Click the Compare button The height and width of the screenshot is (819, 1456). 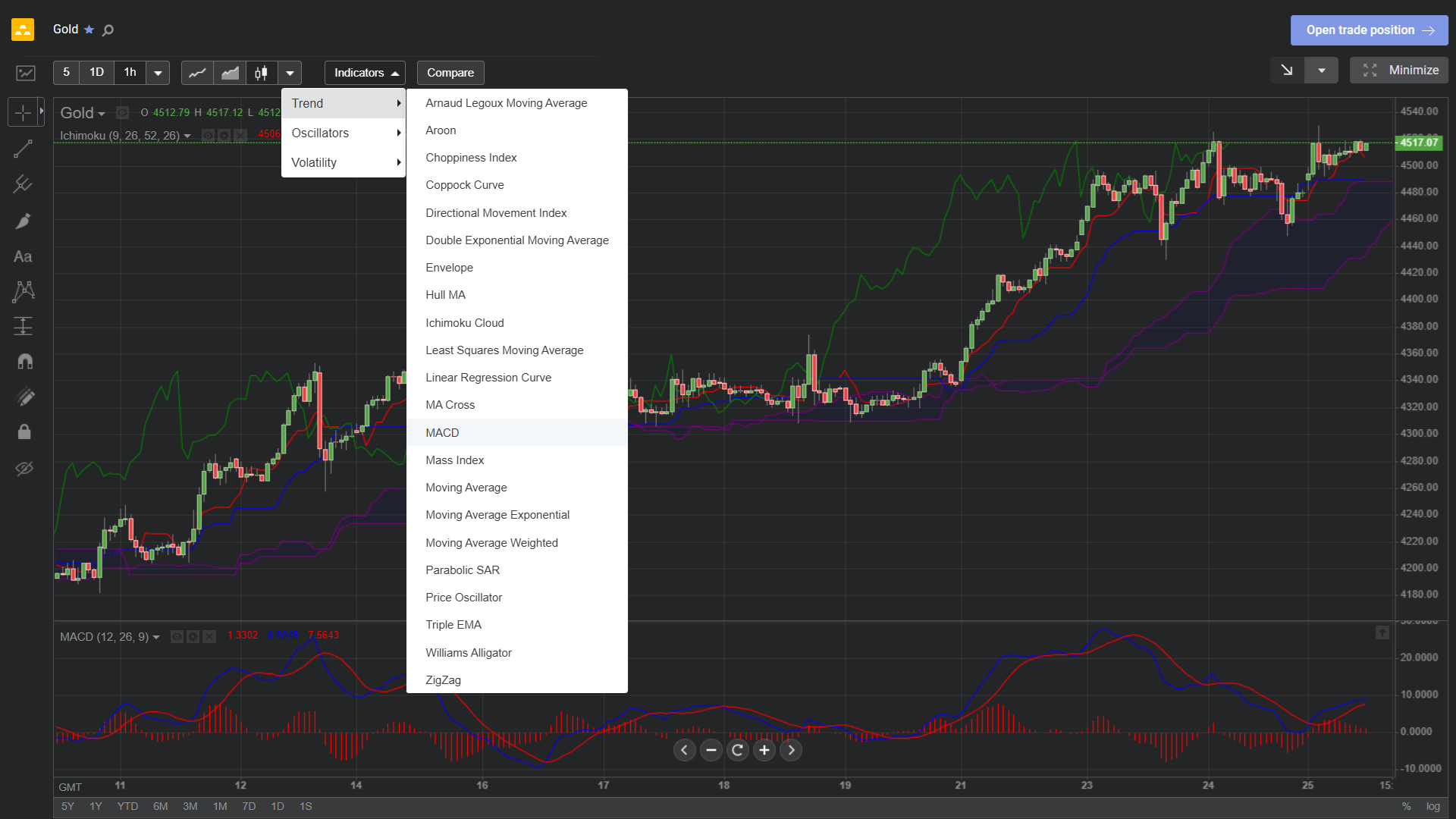click(x=450, y=73)
